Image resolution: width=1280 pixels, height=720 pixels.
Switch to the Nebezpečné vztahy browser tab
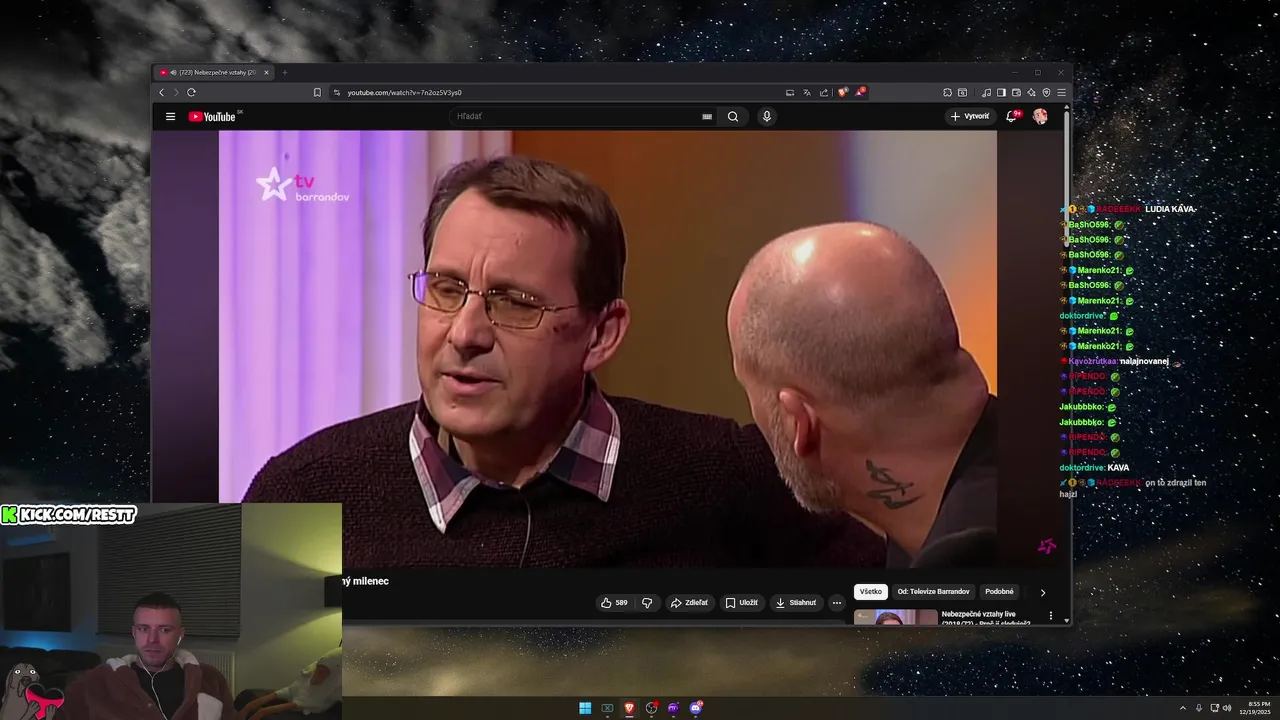215,72
